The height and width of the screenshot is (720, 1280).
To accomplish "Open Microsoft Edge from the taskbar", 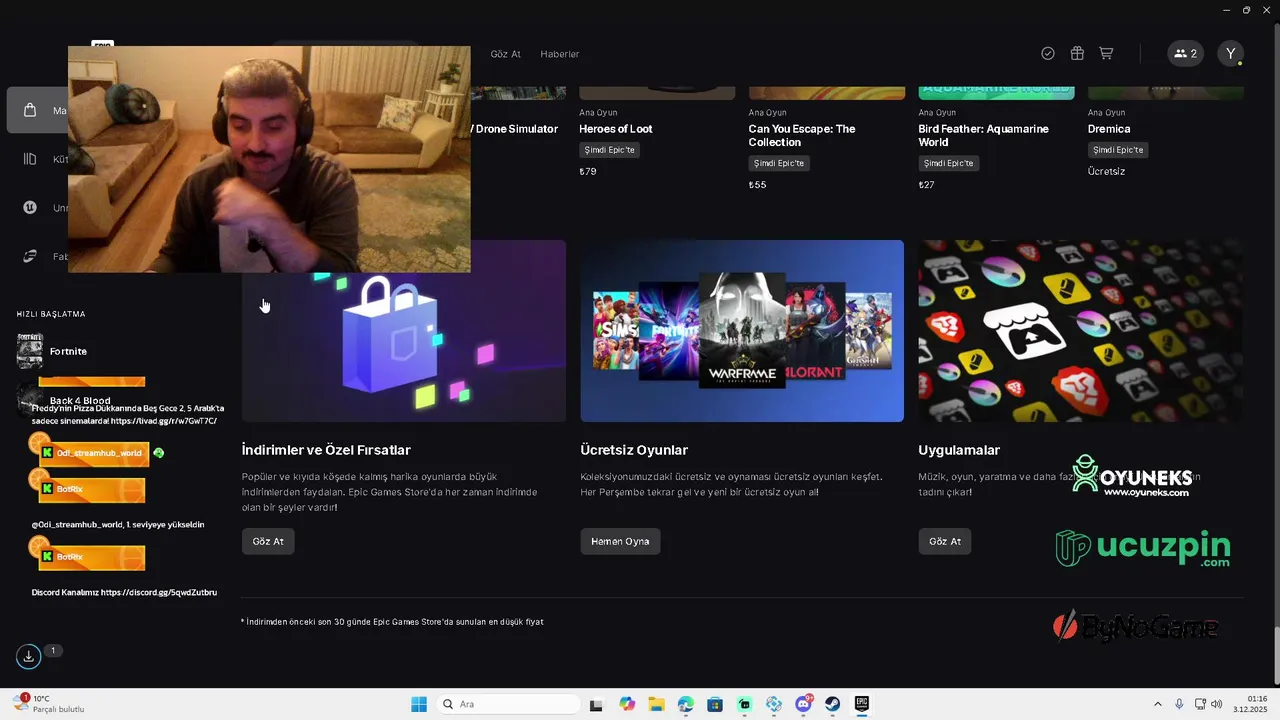I will point(685,704).
